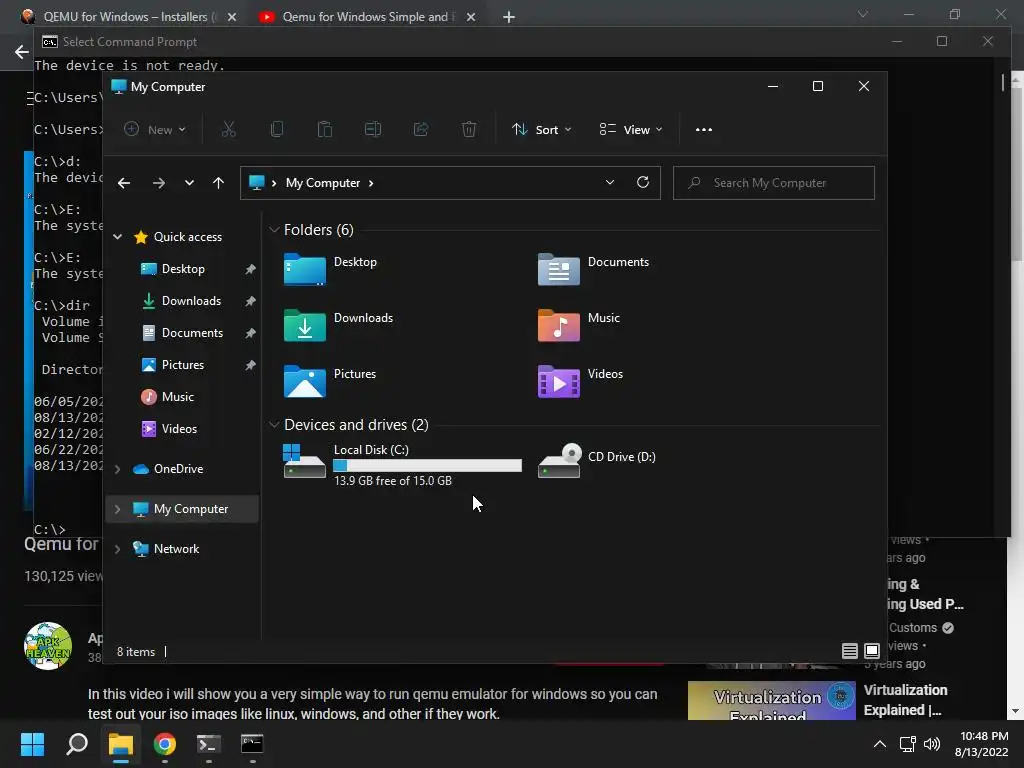Viewport: 1024px width, 768px height.
Task: Open recent locations dropdown chevron
Action: 189,183
